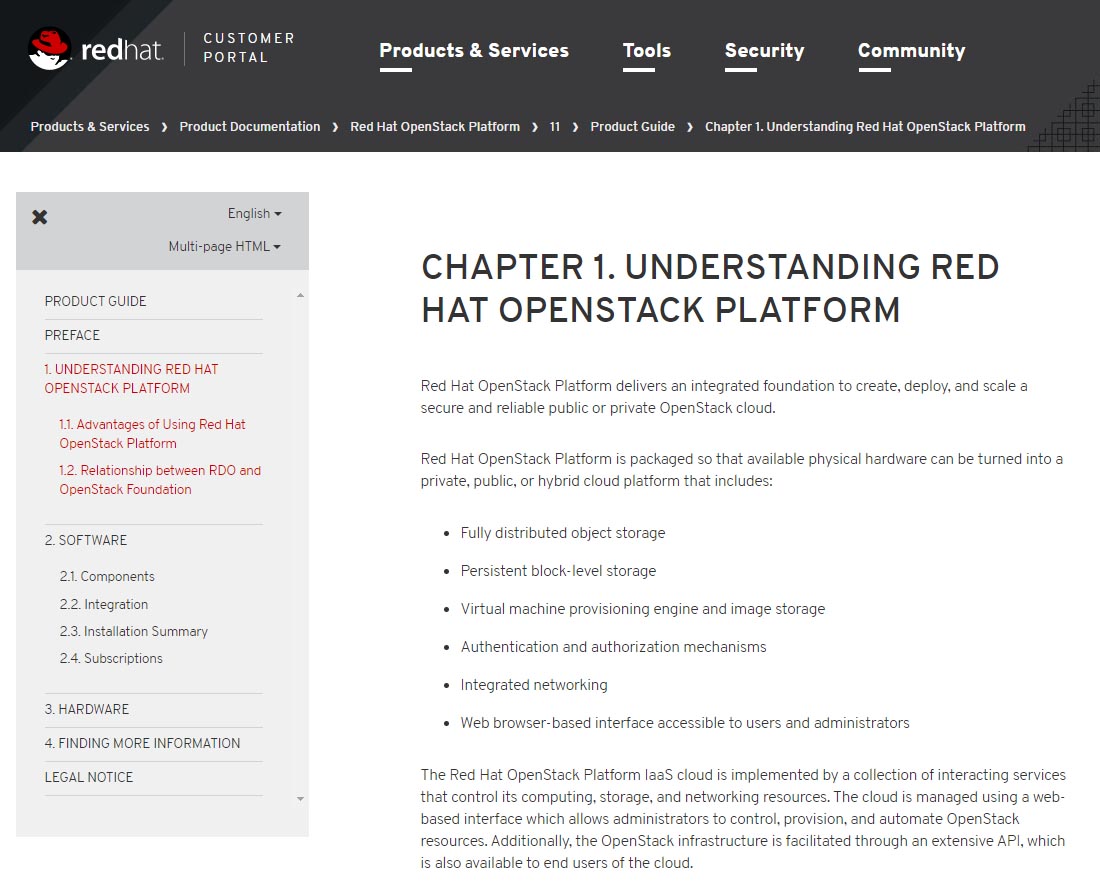Select the Product Guide breadcrumb link
Screen dimensions: 1100x890
(x=632, y=127)
